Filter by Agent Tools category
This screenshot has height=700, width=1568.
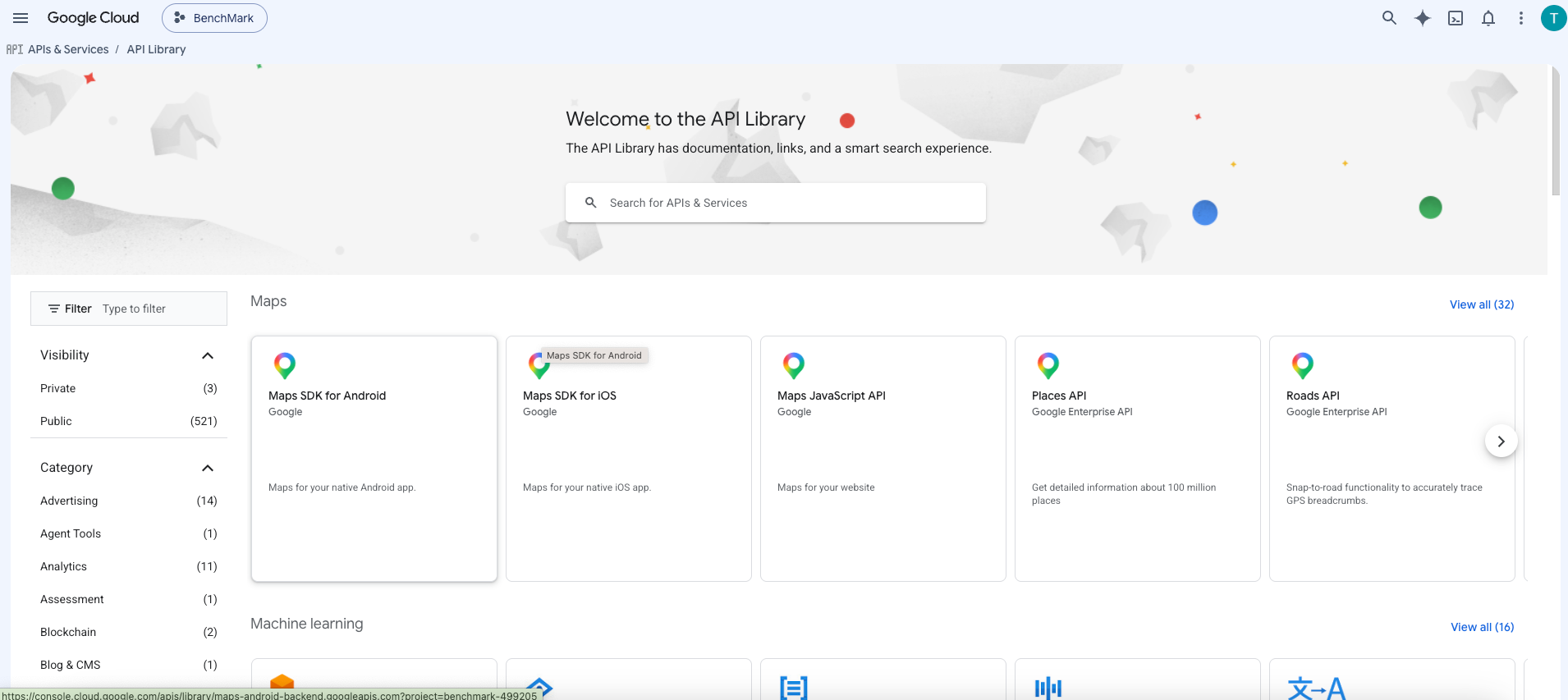(x=129, y=533)
